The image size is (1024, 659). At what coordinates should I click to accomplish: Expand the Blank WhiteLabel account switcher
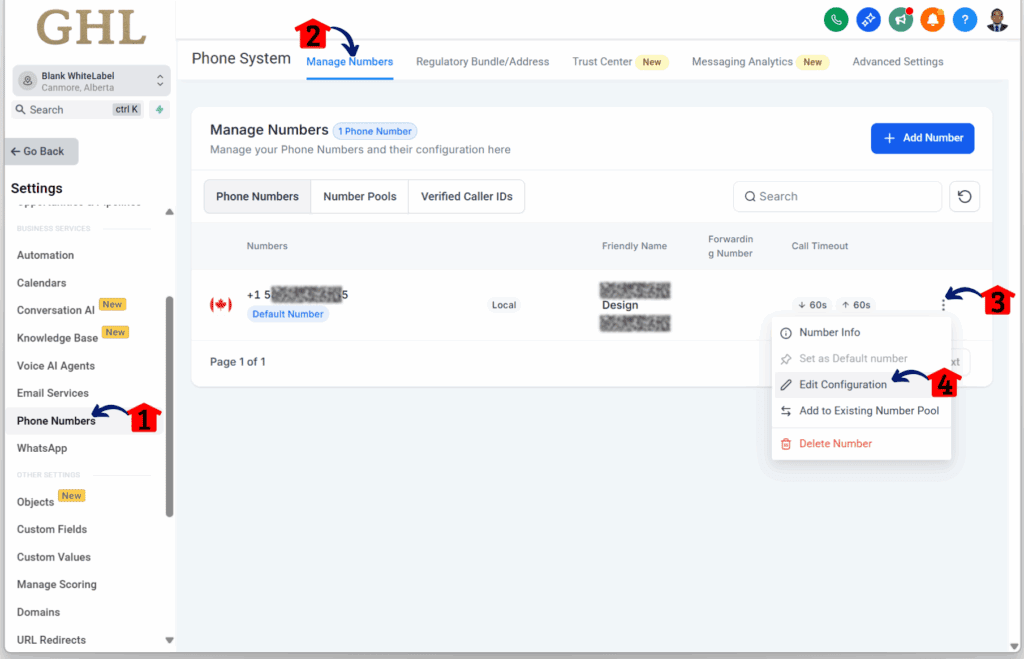[x=91, y=81]
